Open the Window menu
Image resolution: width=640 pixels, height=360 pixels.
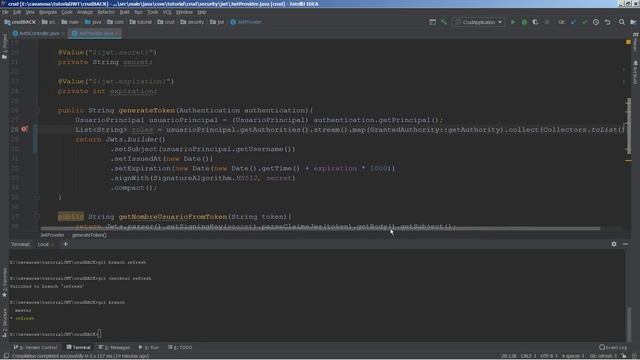click(x=184, y=12)
